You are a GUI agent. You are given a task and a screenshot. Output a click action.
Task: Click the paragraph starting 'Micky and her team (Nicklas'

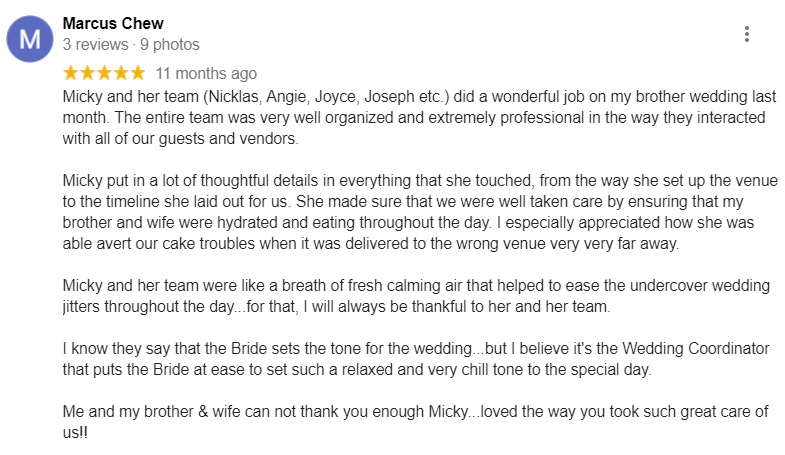(419, 117)
